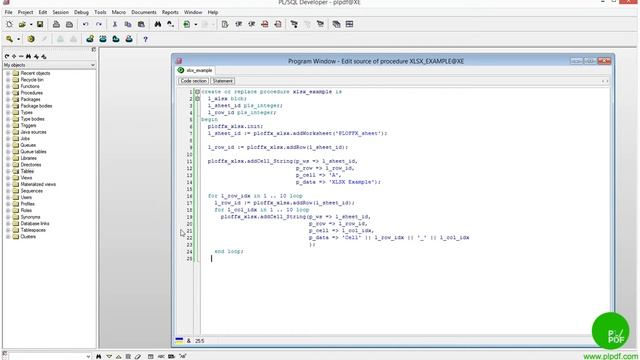The width and height of the screenshot is (640, 360).
Task: Click the eraser icon in the bottom search bar
Action: click(x=138, y=356)
